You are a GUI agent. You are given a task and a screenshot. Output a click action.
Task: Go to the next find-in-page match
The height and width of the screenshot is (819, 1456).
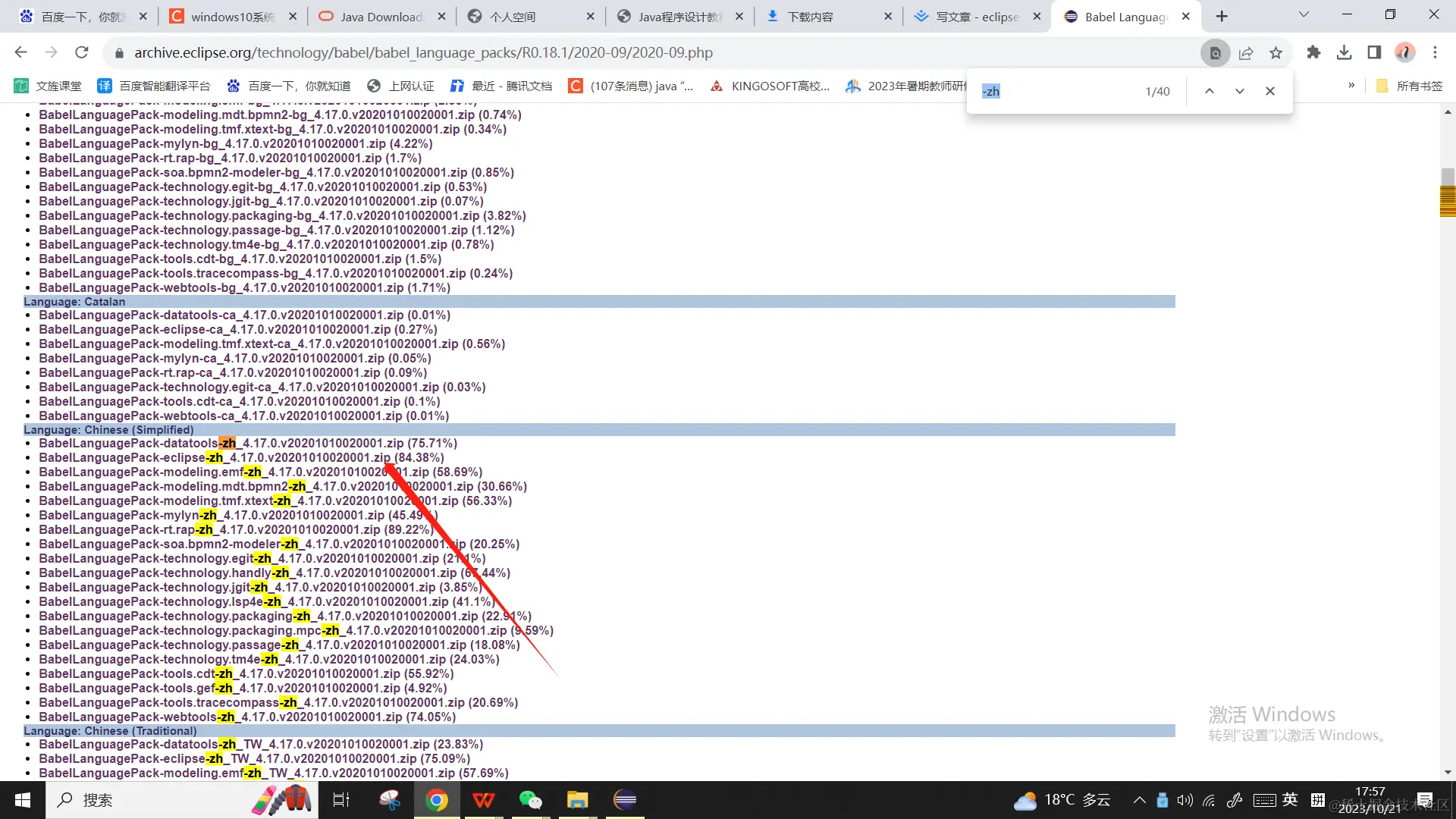(1240, 91)
